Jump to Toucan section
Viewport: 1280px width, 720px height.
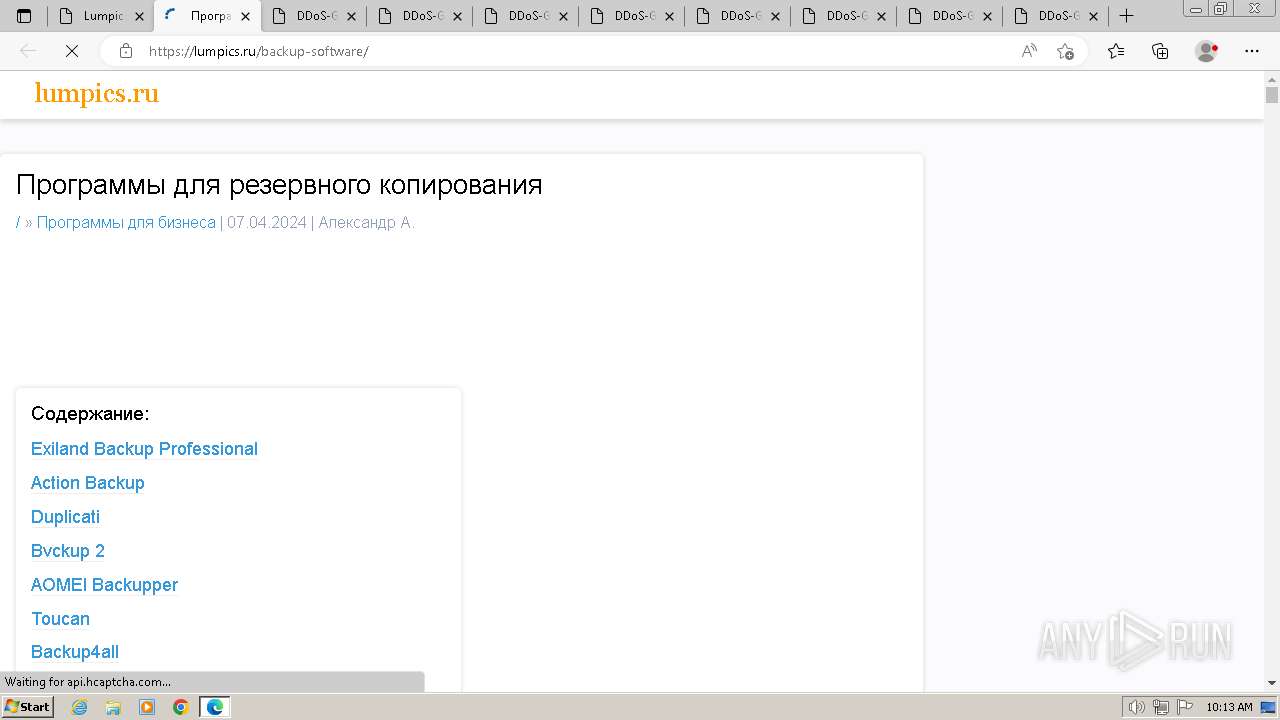(x=60, y=619)
